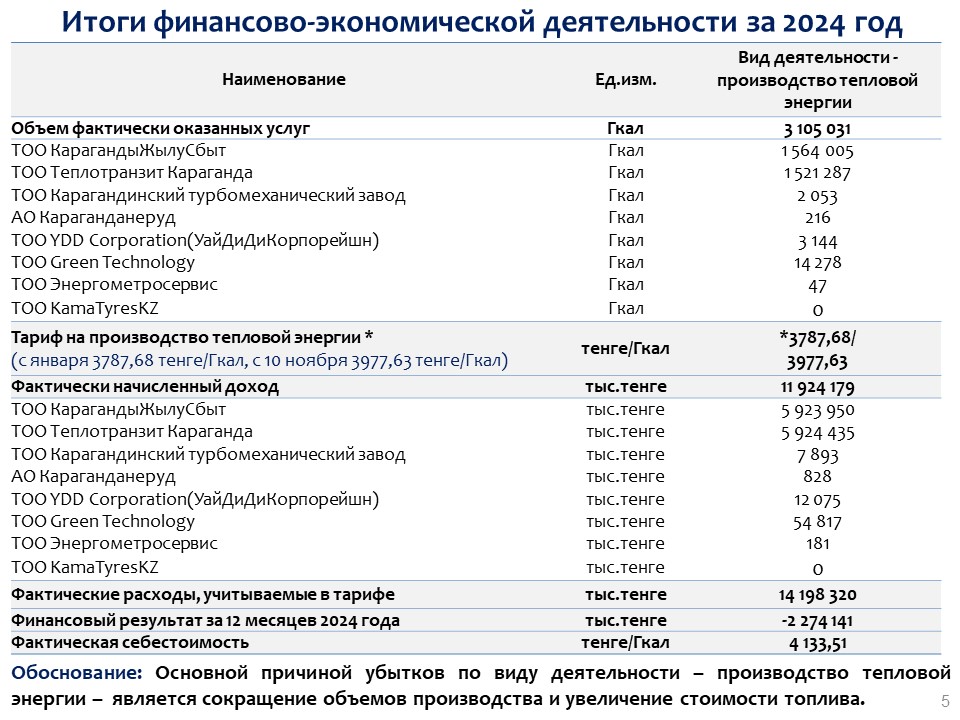Click the "Фактическая себестоимость" row label
Screen dimensions: 960x720
tap(130, 642)
